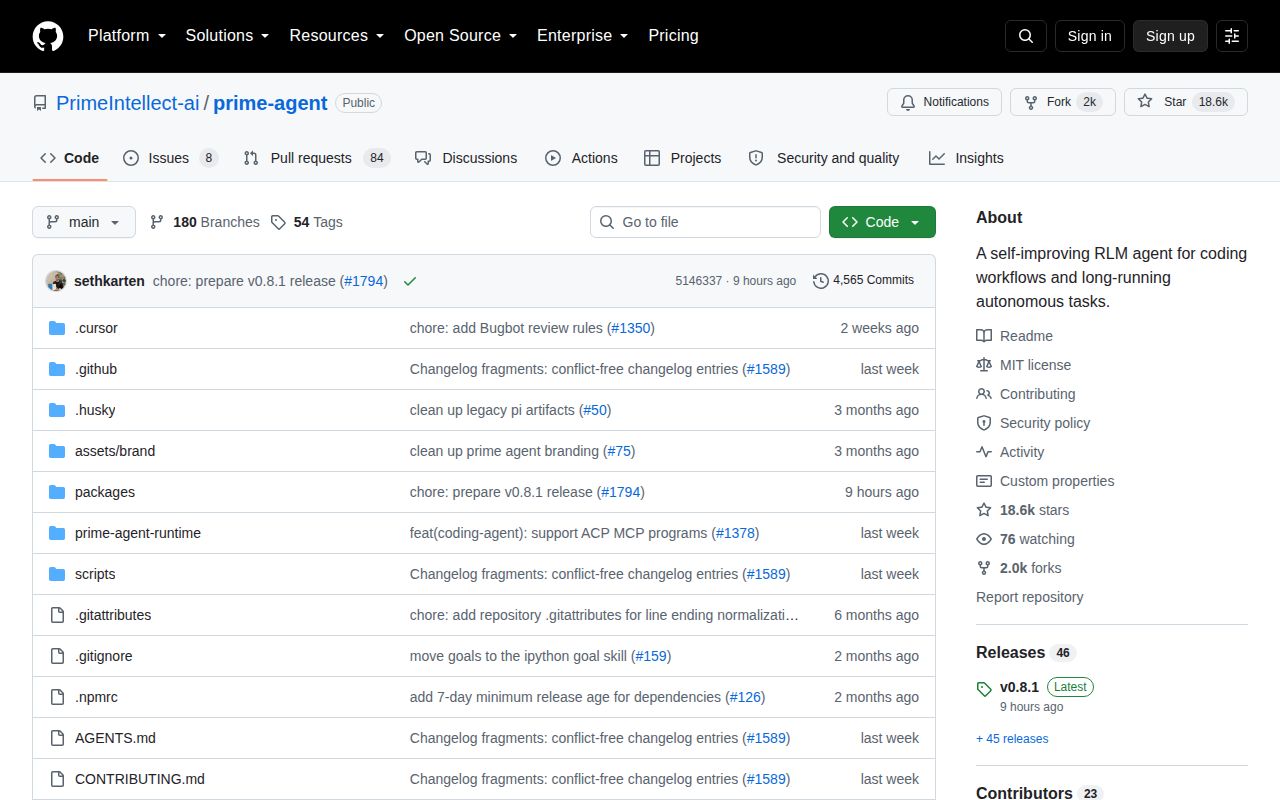
Task: Expand the Resources dropdown menu
Action: coord(337,35)
